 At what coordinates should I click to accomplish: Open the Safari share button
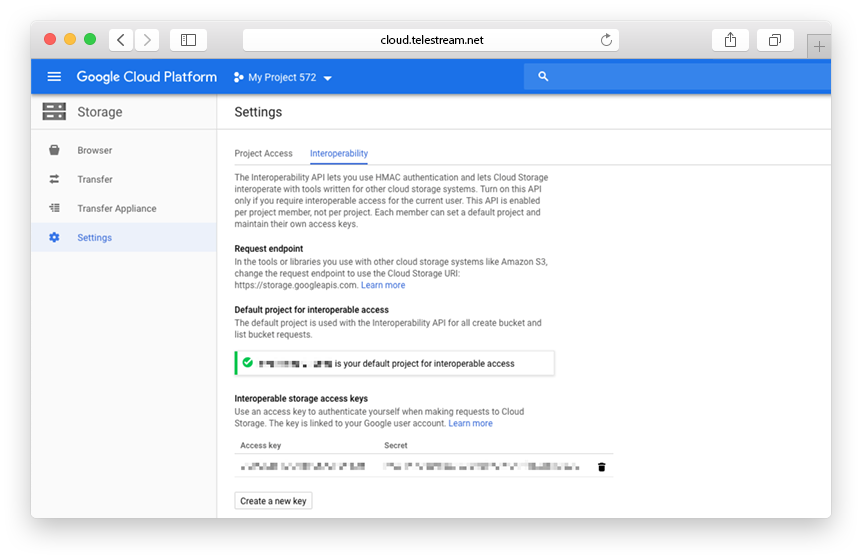730,40
